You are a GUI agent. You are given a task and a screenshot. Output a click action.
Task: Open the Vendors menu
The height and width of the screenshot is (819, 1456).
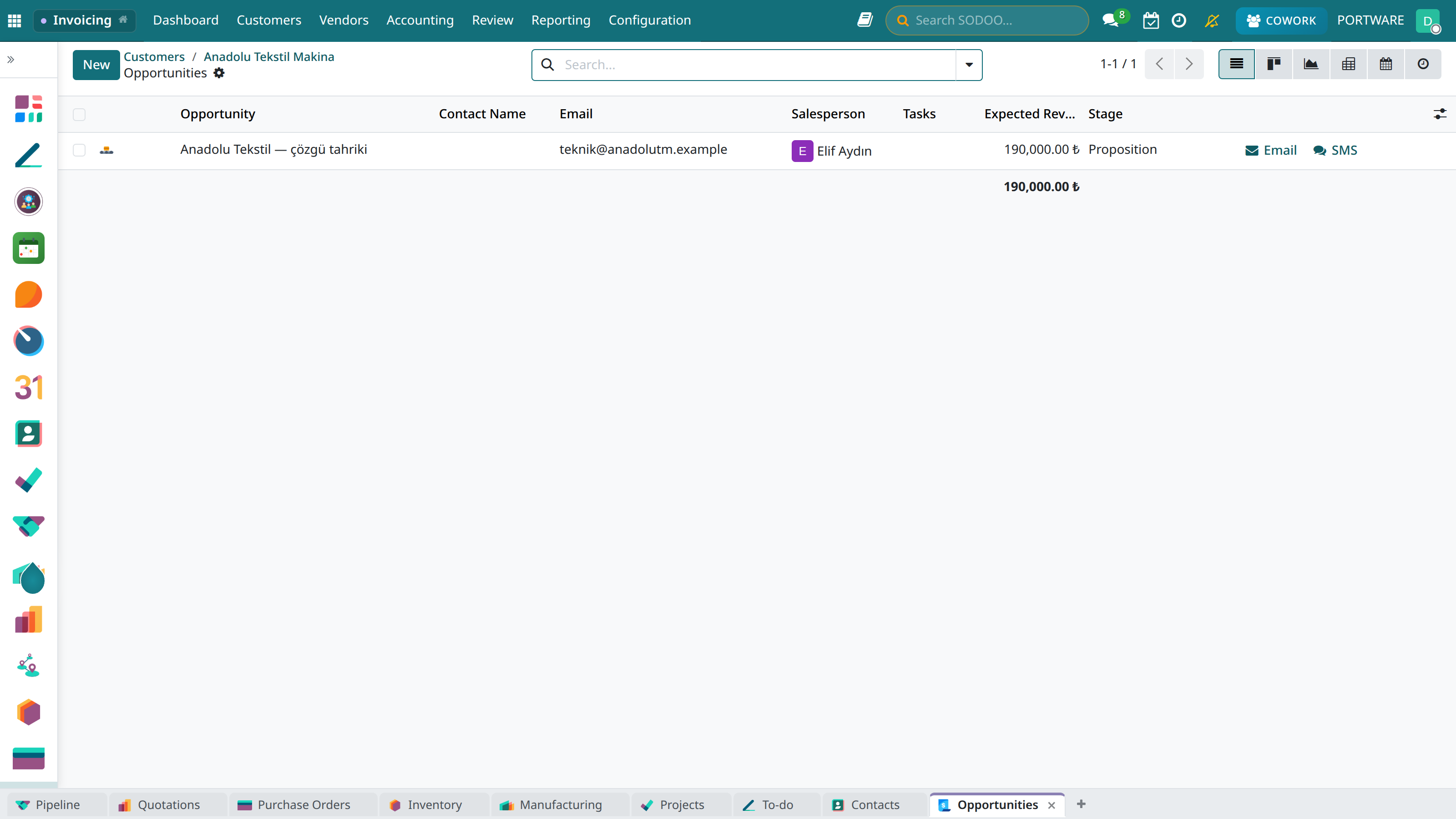[344, 20]
